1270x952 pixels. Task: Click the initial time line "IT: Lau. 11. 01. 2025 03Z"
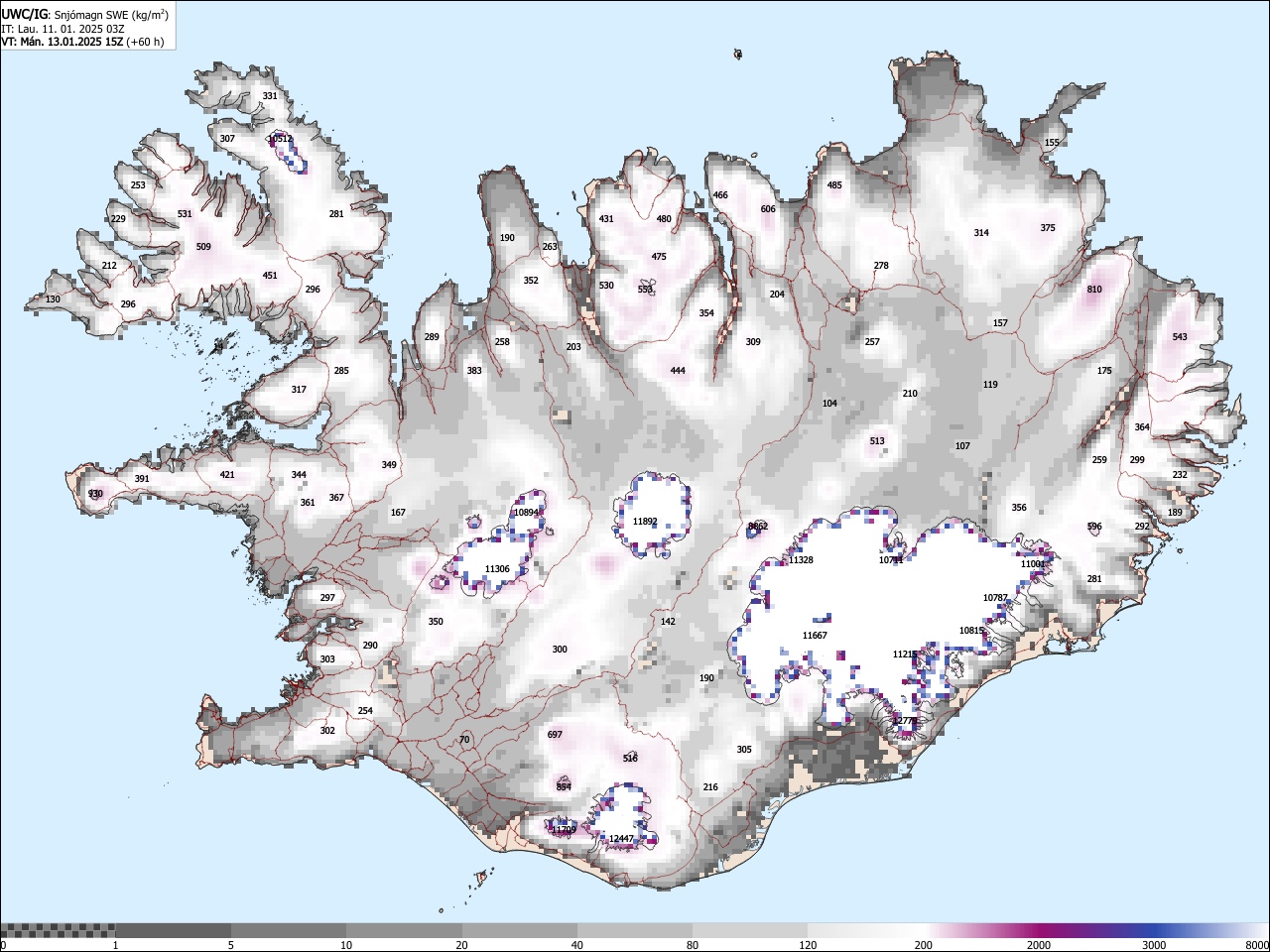click(62, 29)
